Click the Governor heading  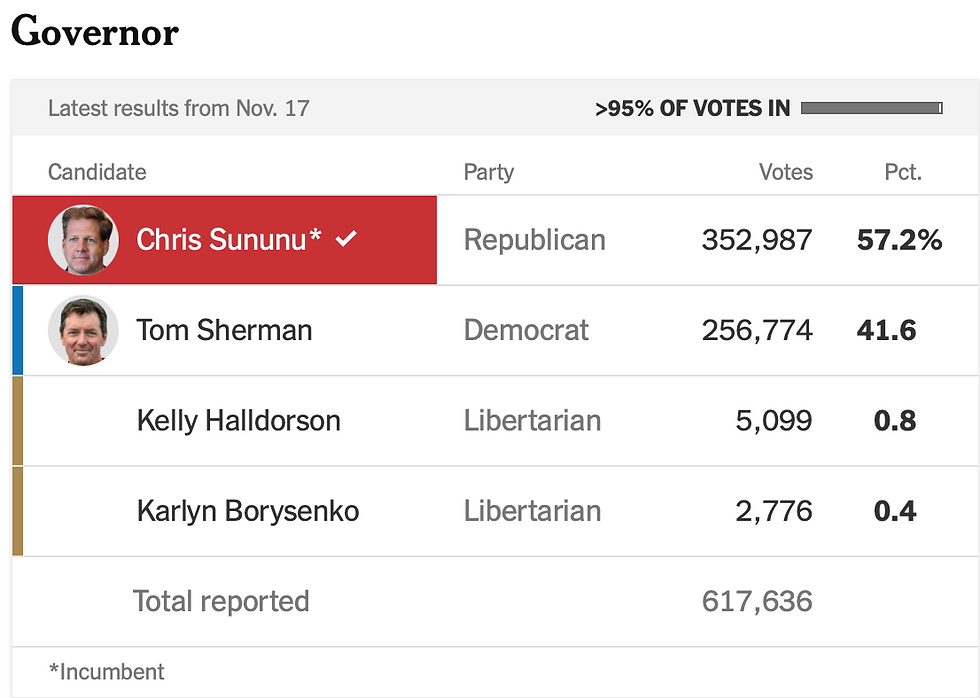click(x=95, y=31)
